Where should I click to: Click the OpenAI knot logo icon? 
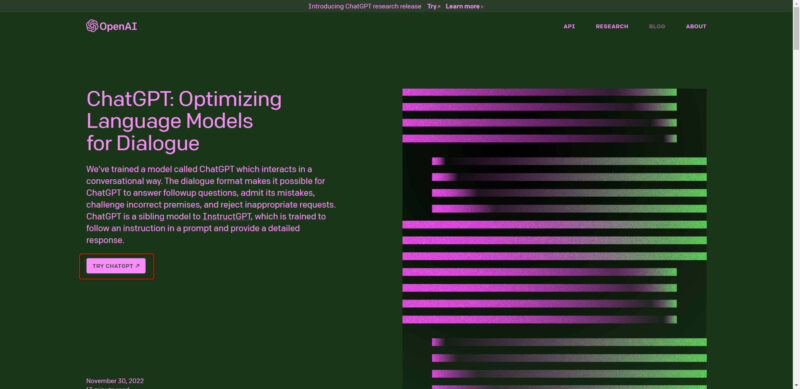pos(92,26)
